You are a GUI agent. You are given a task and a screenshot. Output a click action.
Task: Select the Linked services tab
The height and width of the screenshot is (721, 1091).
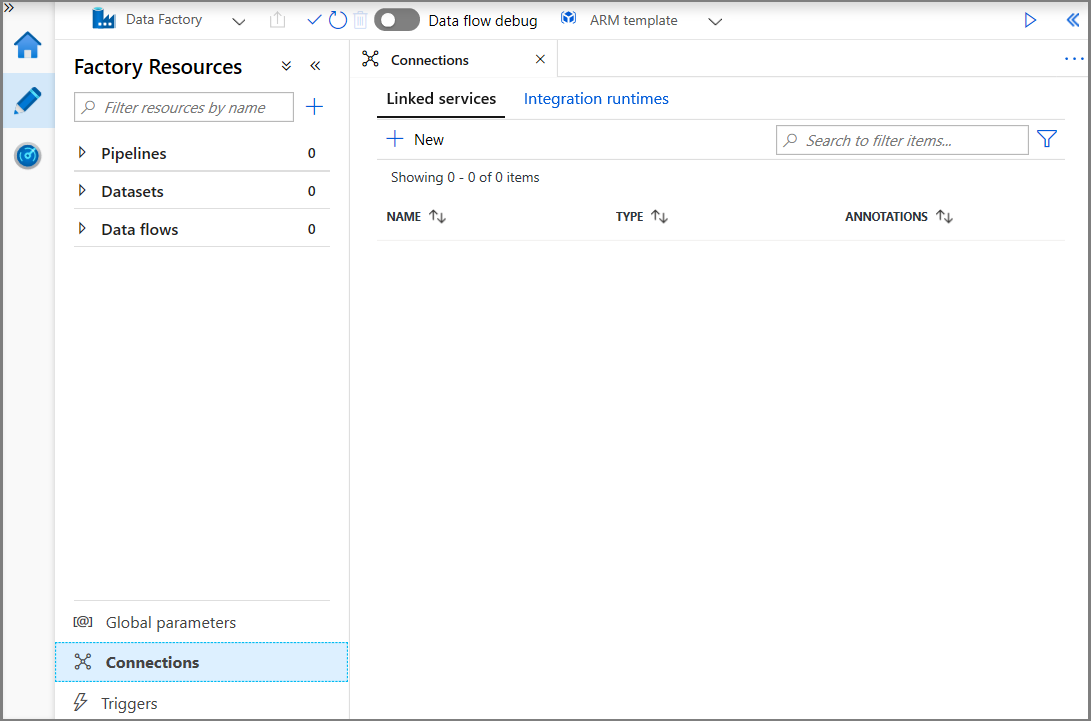point(441,99)
